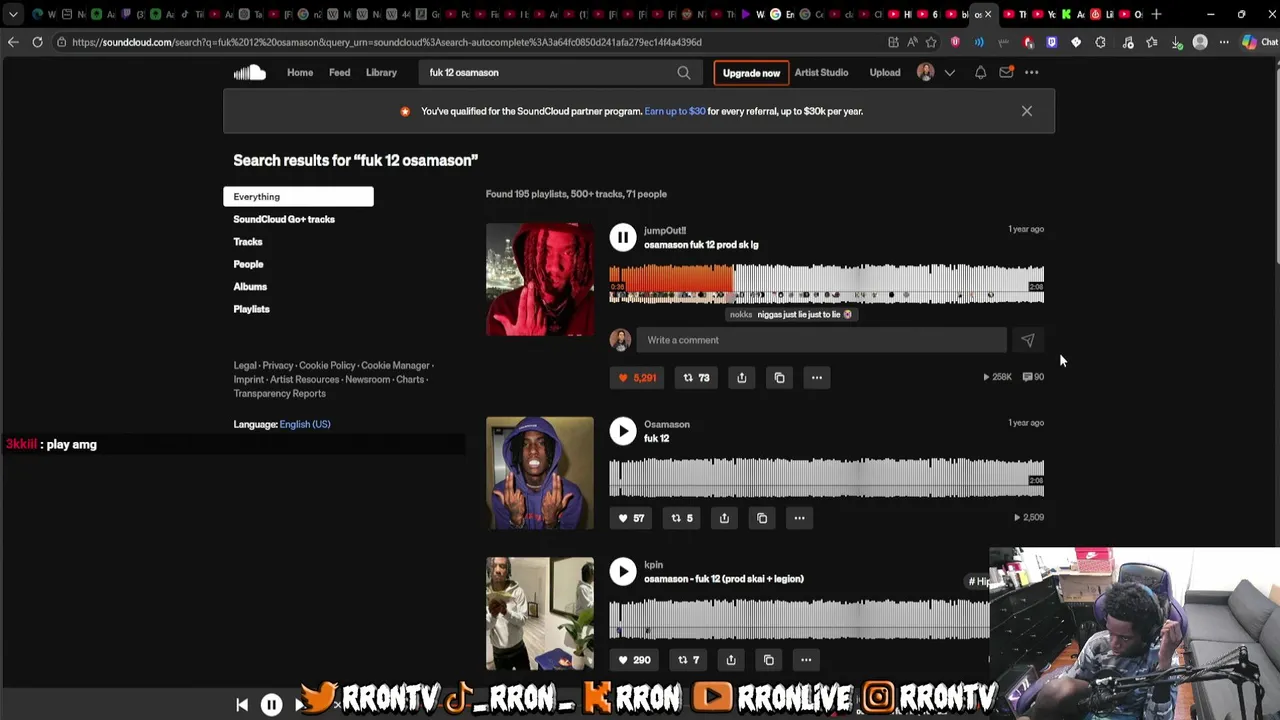Click the Upload link

[x=885, y=72]
